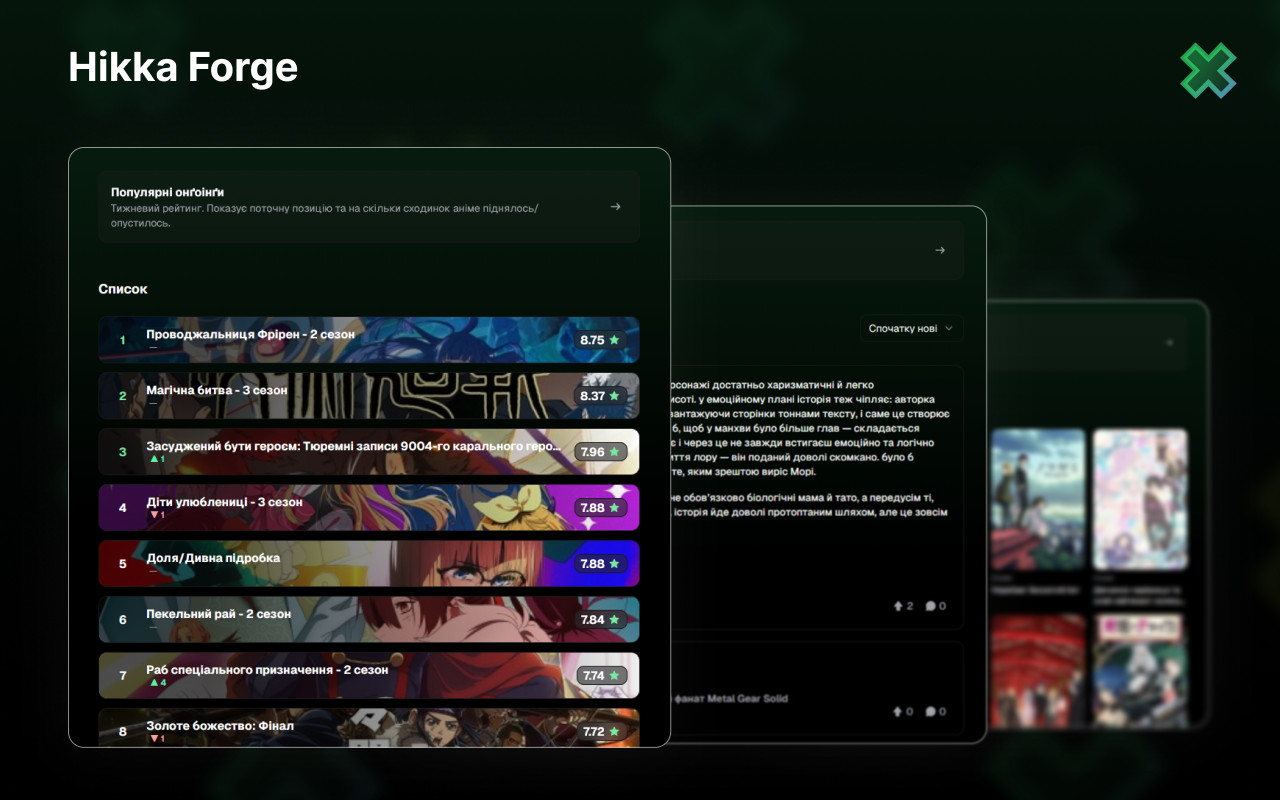
Task: Click the arrow on the Популярні онґоінґи card
Action: pyautogui.click(x=615, y=207)
